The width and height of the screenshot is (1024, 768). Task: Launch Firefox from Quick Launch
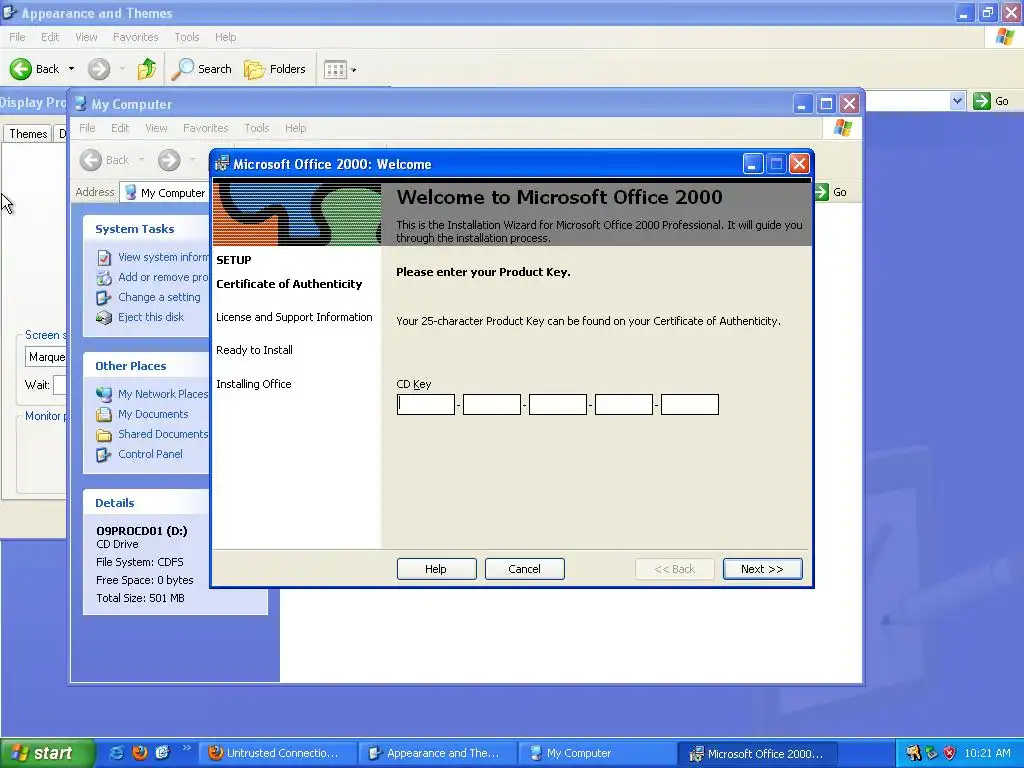pos(139,753)
